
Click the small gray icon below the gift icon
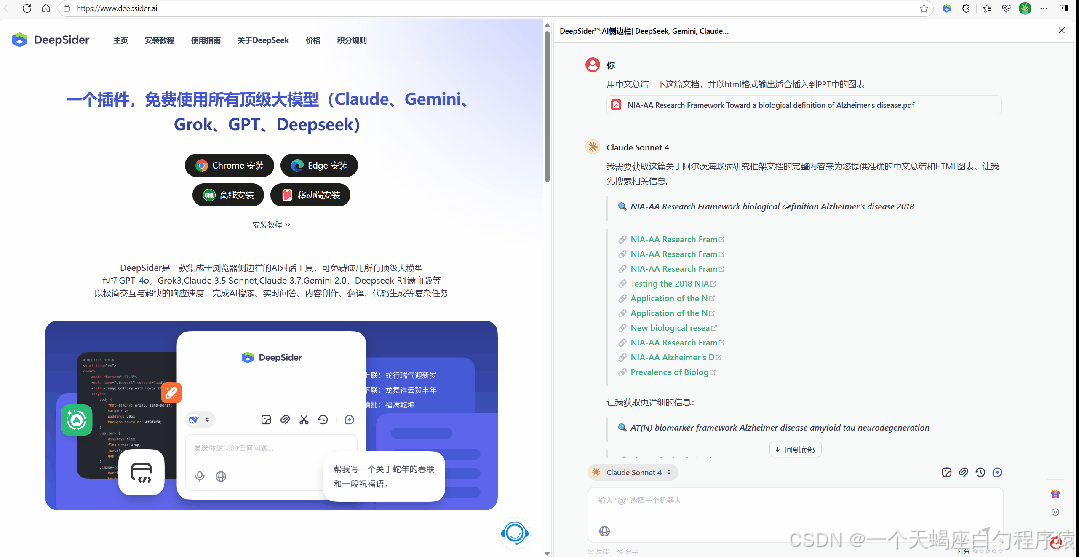[1056, 512]
